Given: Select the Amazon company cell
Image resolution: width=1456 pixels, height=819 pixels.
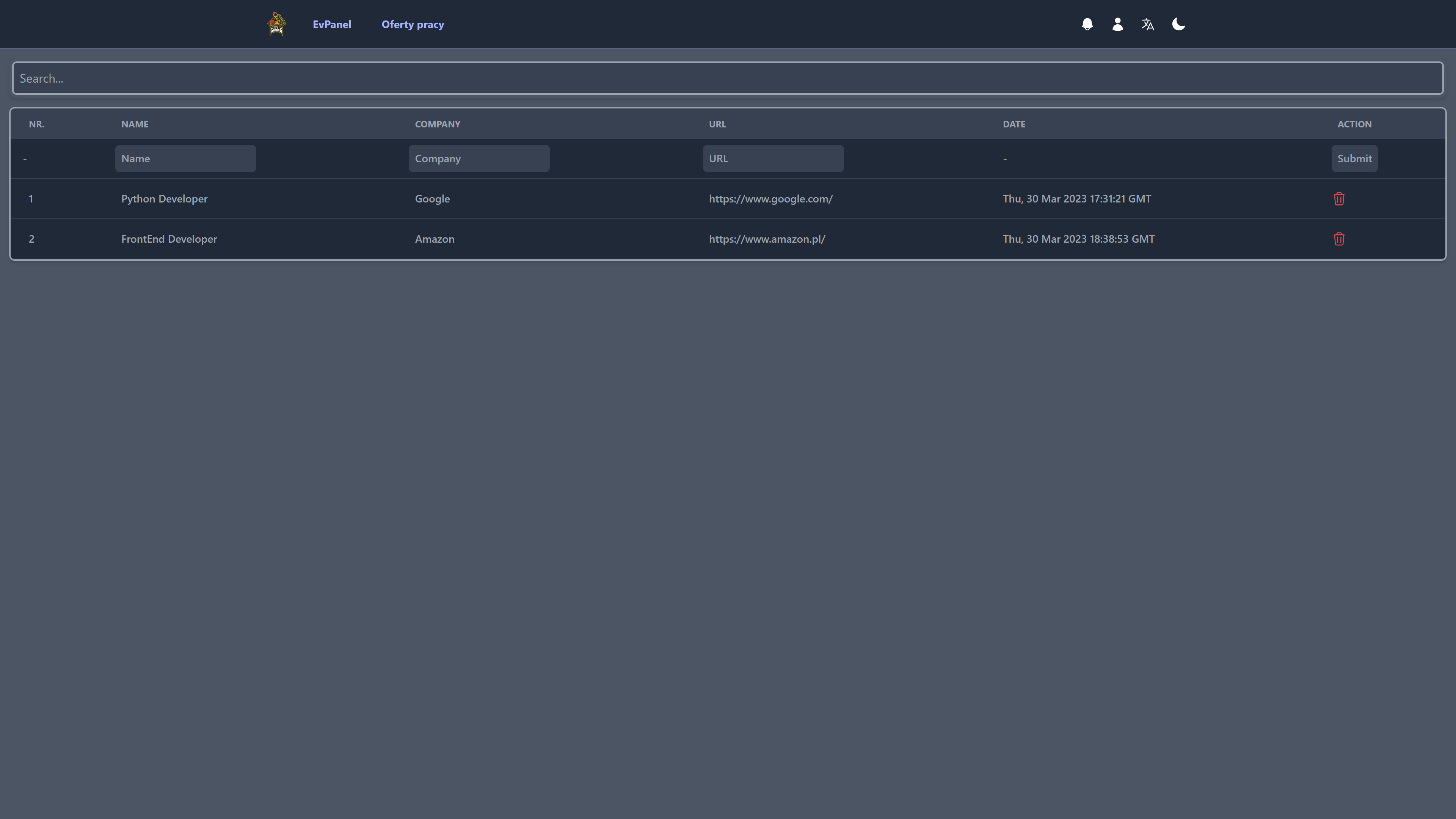Looking at the screenshot, I should (x=435, y=239).
